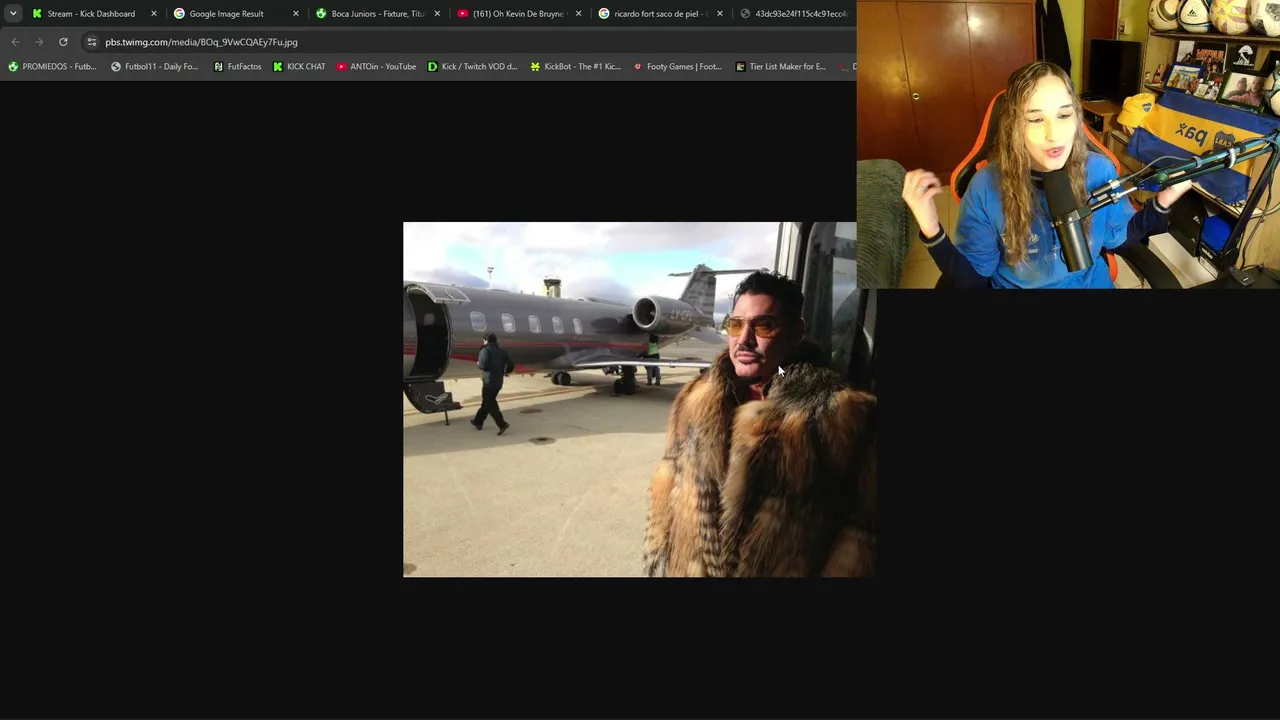Screen dimensions: 1280x720
Task: Switch to the ricardo fort saco de piel tab
Action: [x=662, y=14]
